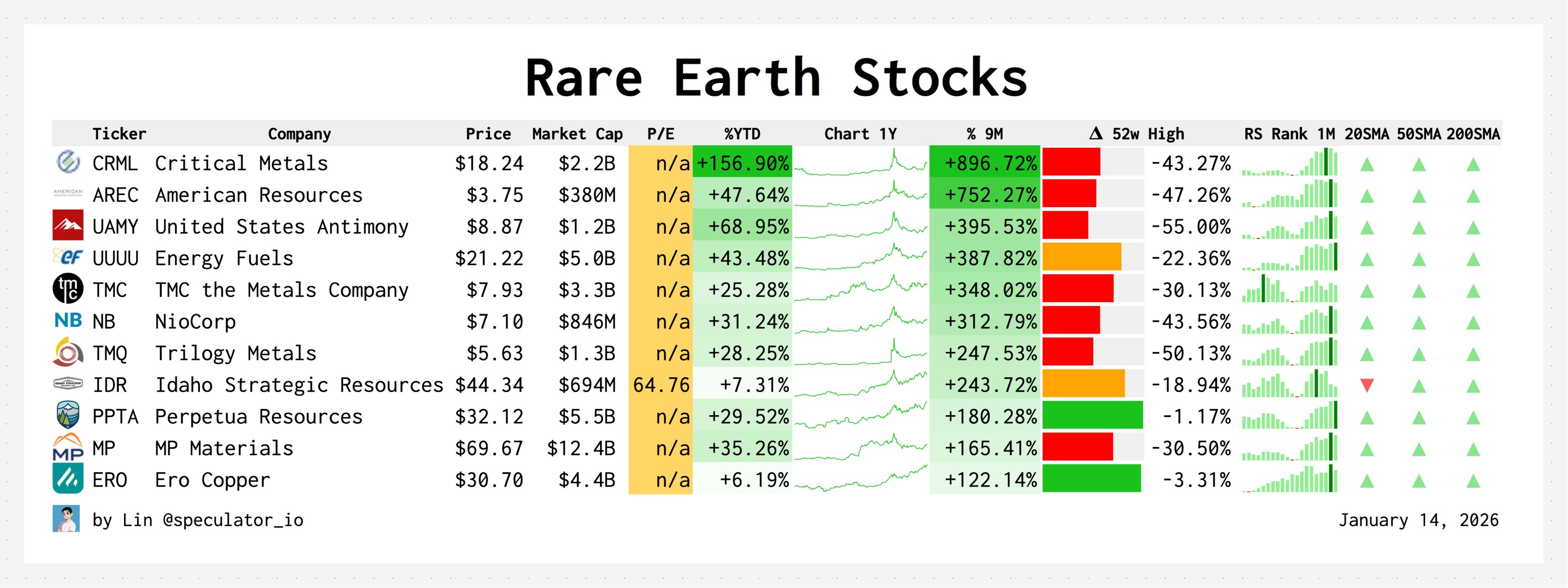Click the red down arrow in IDR row
The width and height of the screenshot is (1568, 588).
1367,385
